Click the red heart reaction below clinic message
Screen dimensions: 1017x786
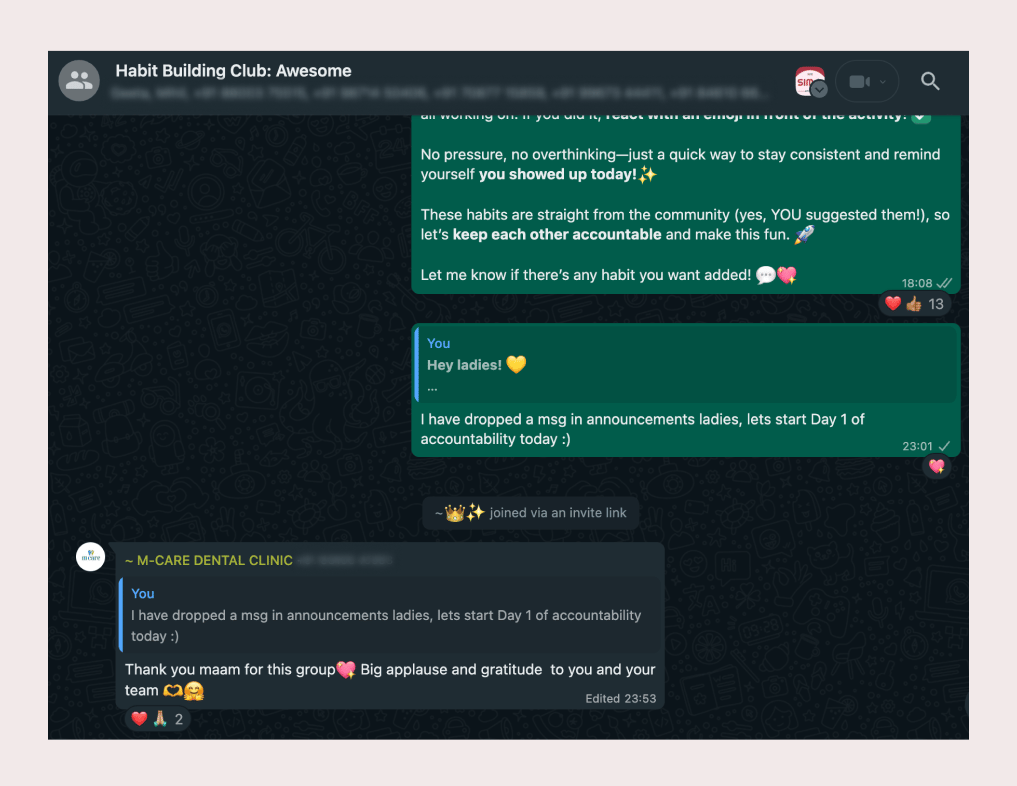click(139, 719)
